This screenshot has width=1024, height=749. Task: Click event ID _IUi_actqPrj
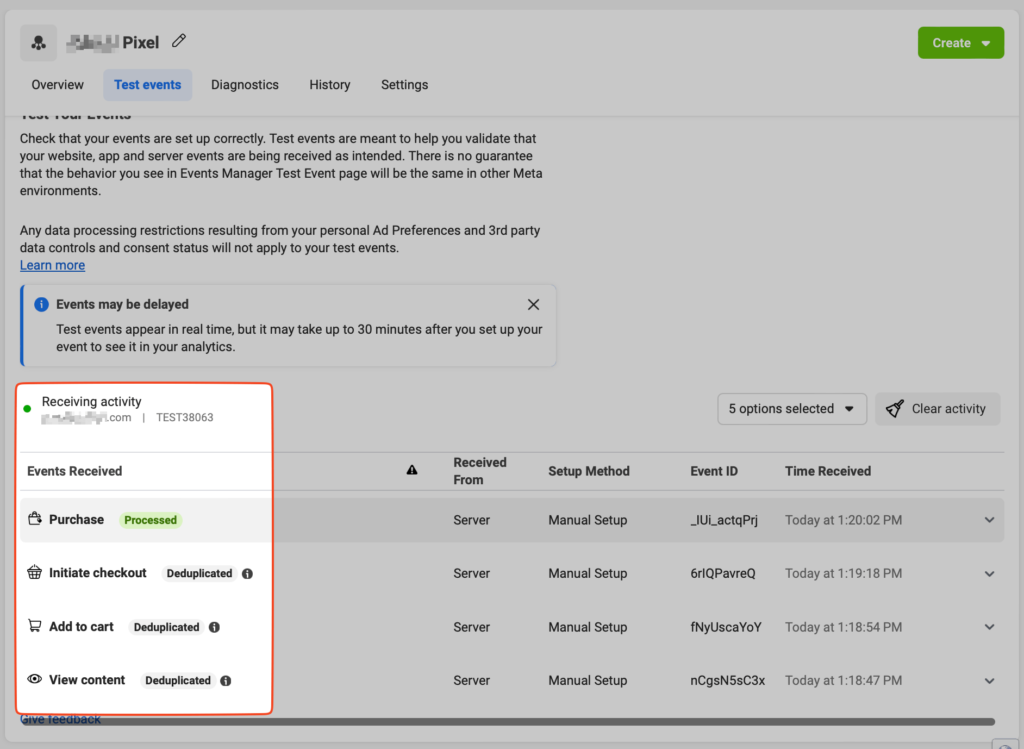pyautogui.click(x=724, y=520)
